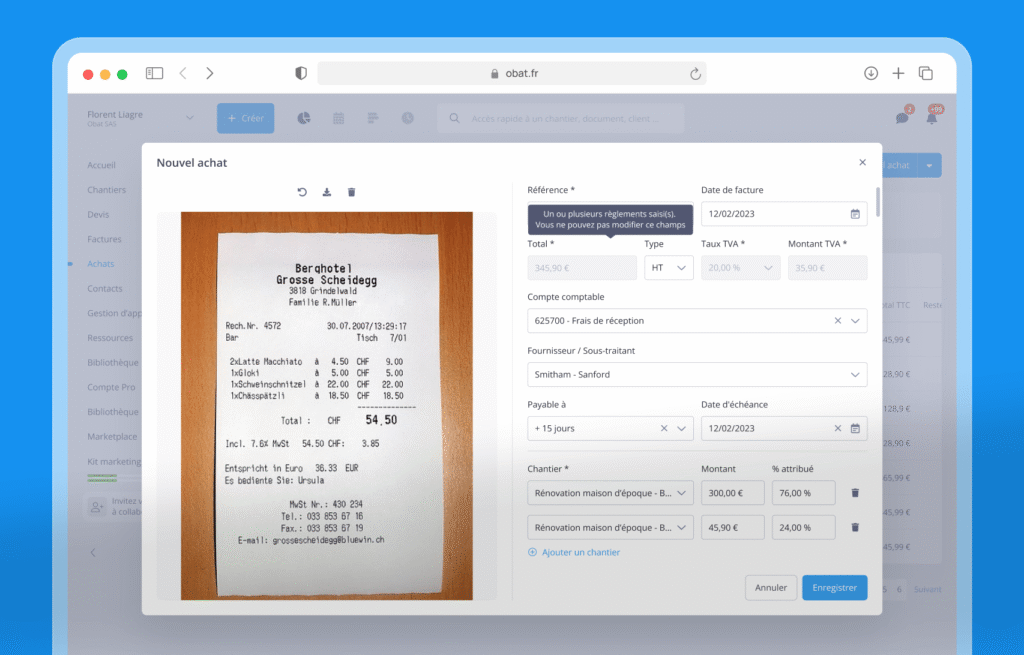Open Factures in the left sidebar
The width and height of the screenshot is (1024, 655).
pyautogui.click(x=104, y=239)
